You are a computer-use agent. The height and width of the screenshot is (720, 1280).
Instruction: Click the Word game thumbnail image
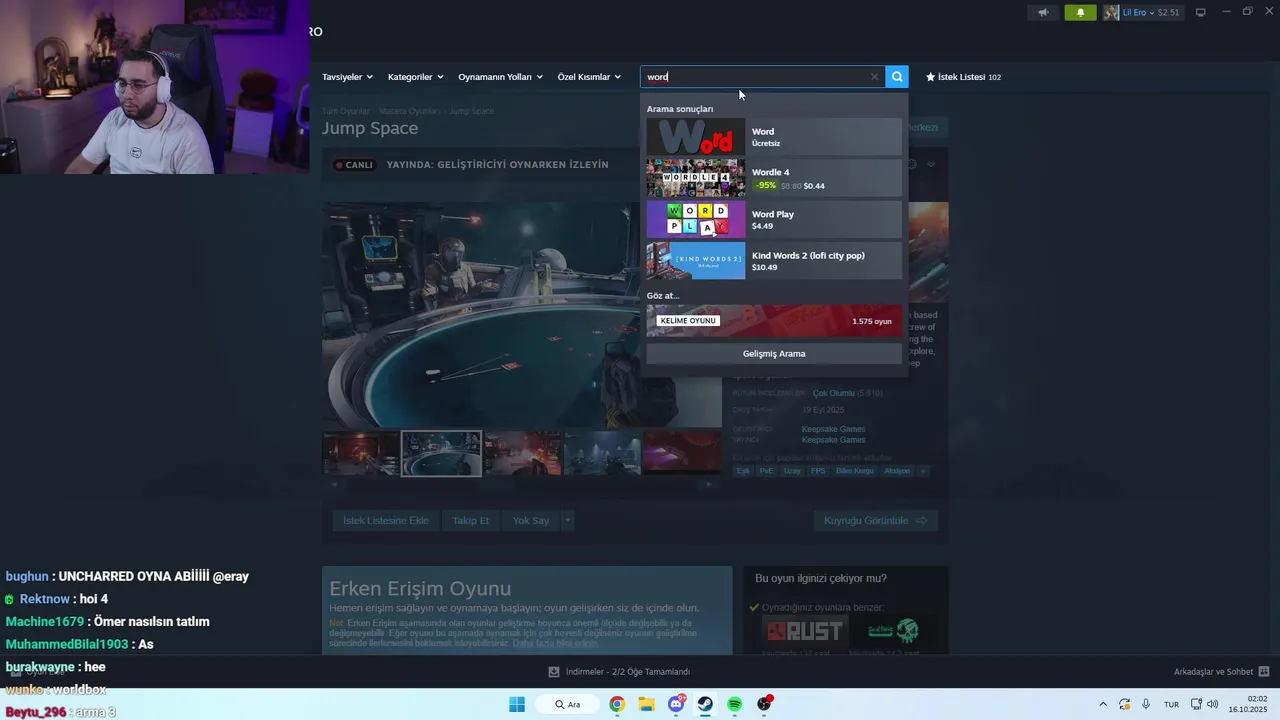(695, 137)
